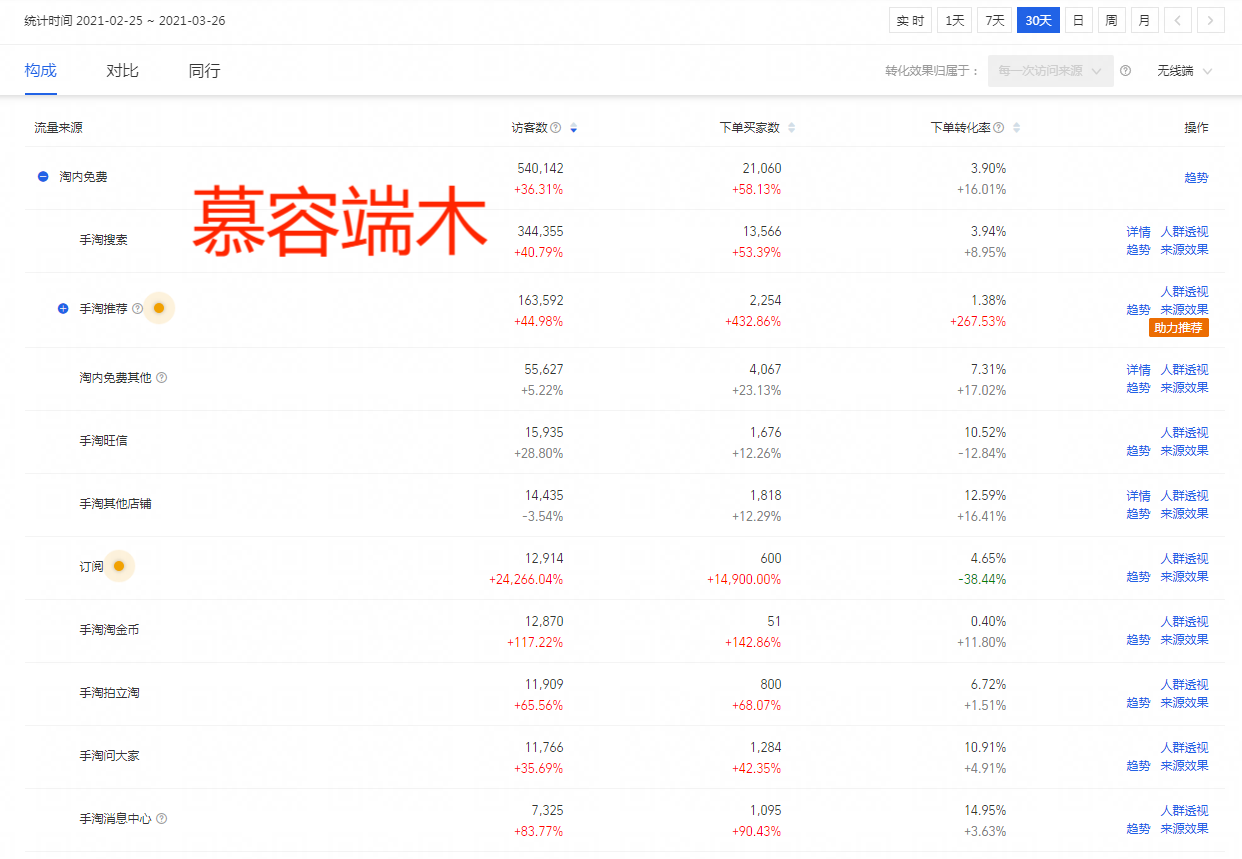The width and height of the screenshot is (1242, 859).
Task: Open help icon beside 下单转化率 header
Action: coord(997,128)
